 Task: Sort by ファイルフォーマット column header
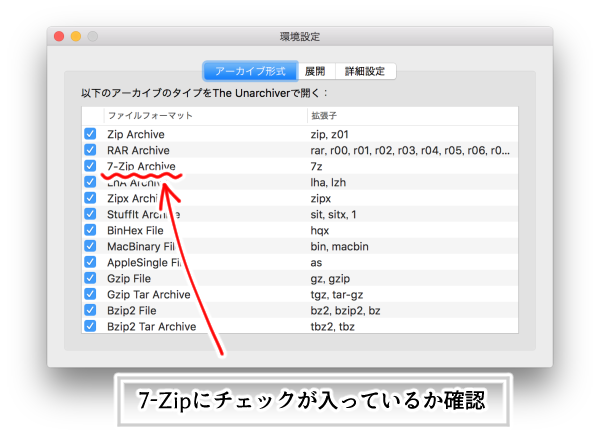(150, 116)
